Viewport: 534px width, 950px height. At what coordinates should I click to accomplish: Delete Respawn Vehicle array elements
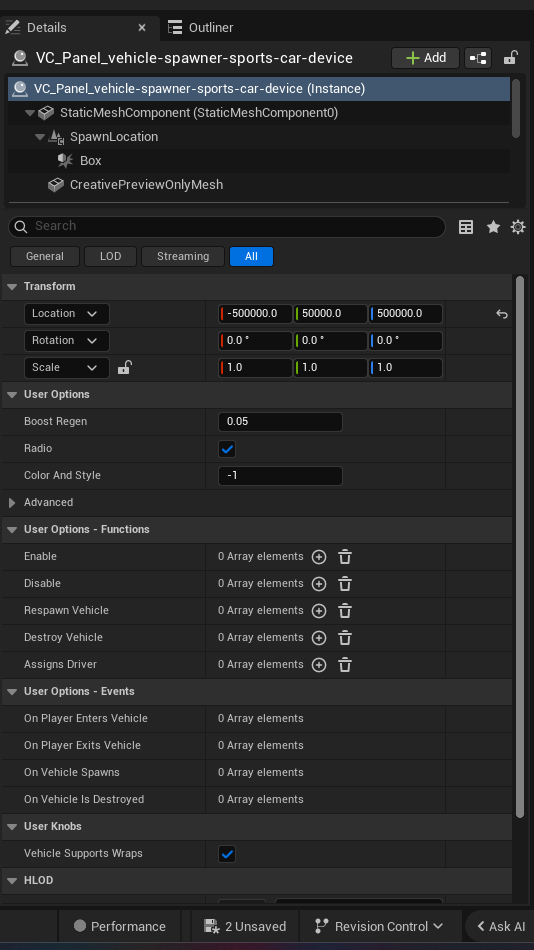coord(345,611)
